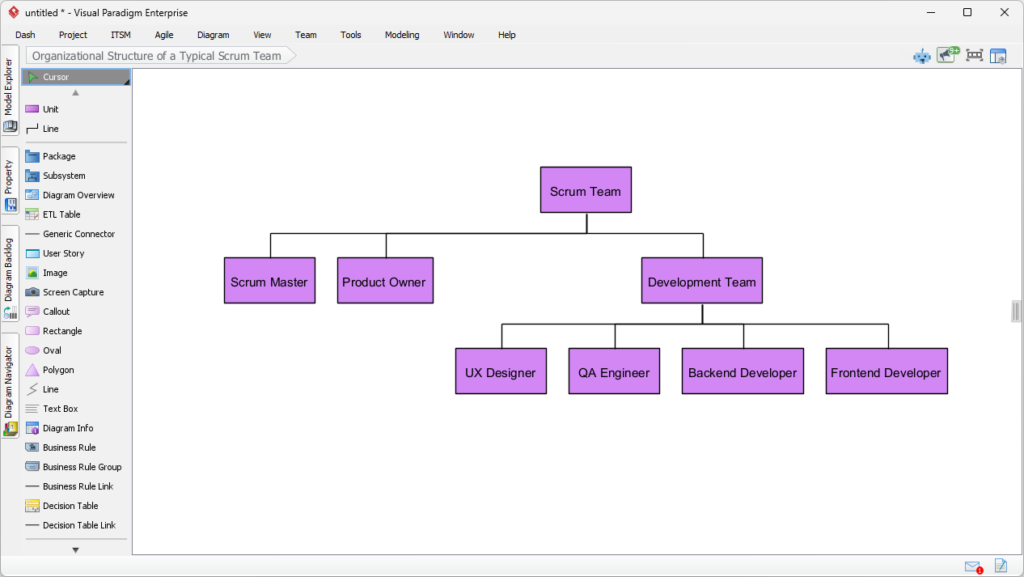Open the Window menu
Image resolution: width=1024 pixels, height=577 pixels.
[x=458, y=35]
